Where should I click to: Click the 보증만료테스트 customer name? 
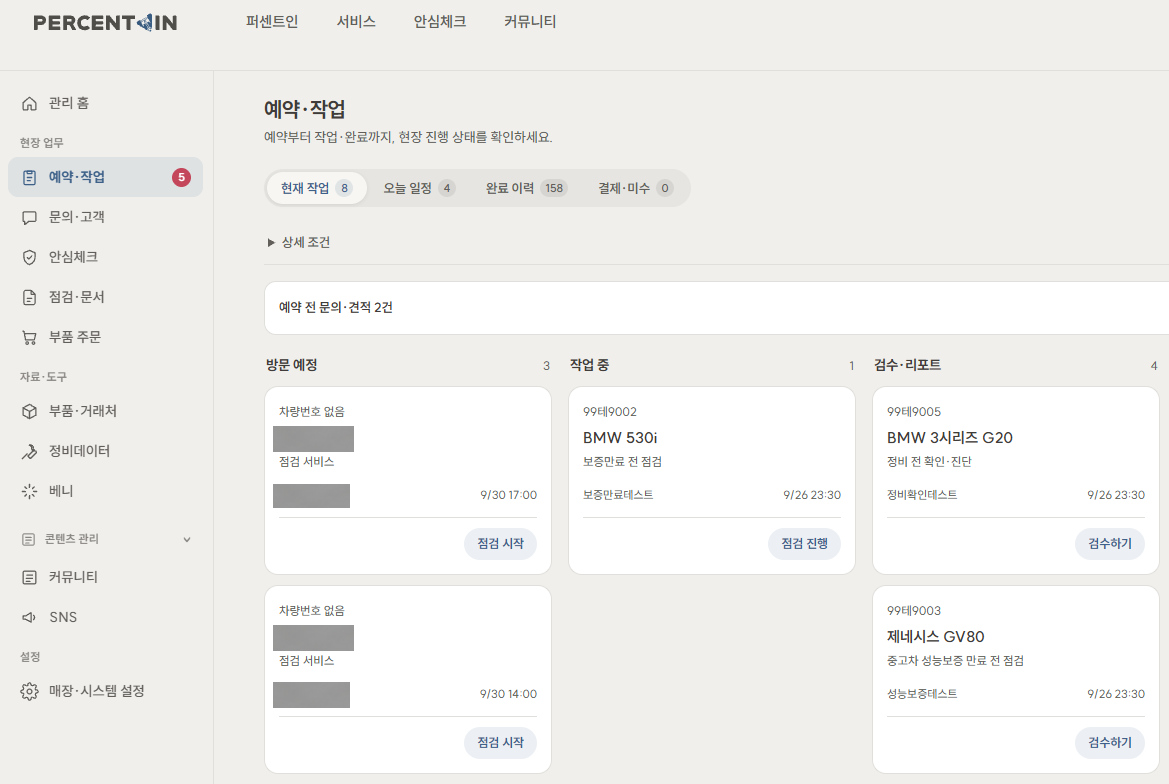618,495
